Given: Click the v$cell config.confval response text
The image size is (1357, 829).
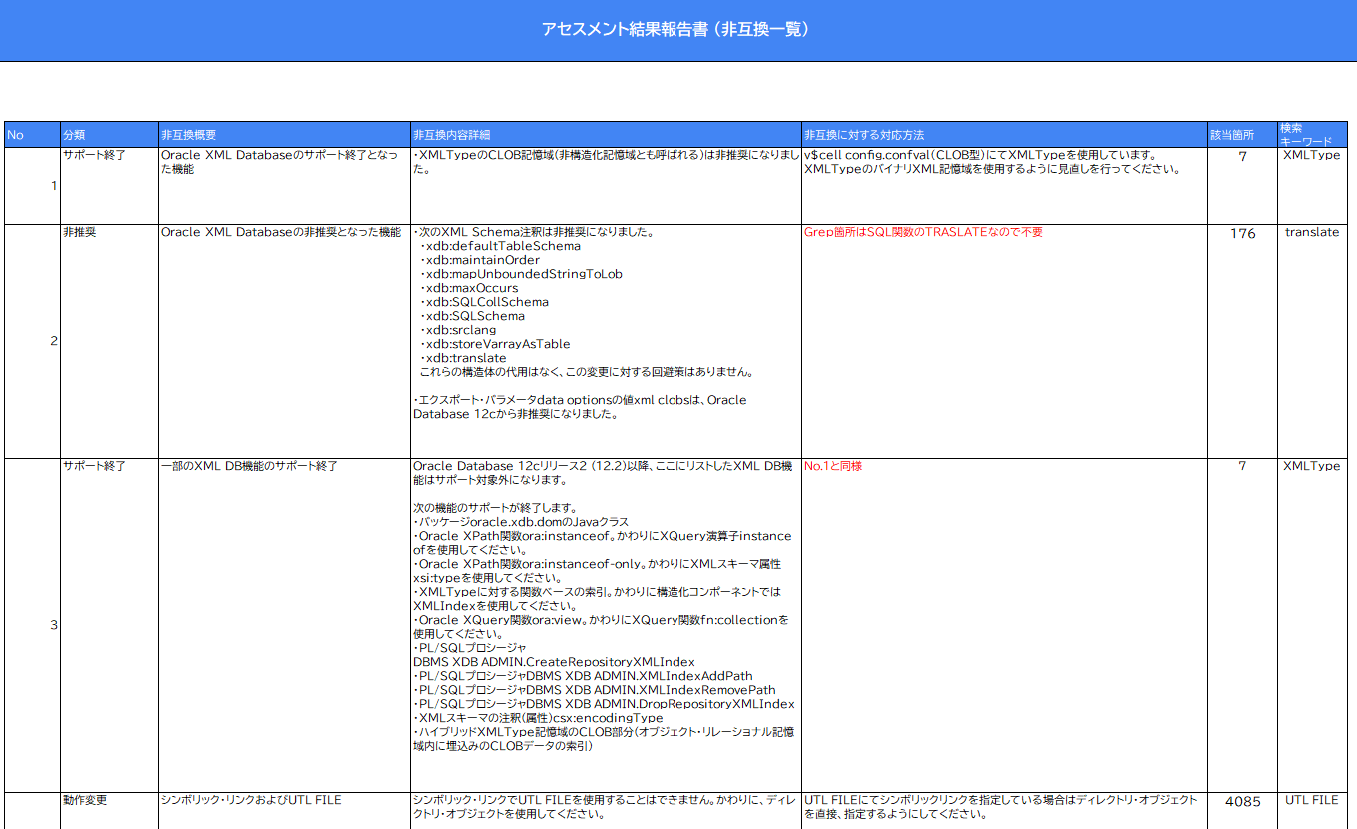Looking at the screenshot, I should pos(993,162).
